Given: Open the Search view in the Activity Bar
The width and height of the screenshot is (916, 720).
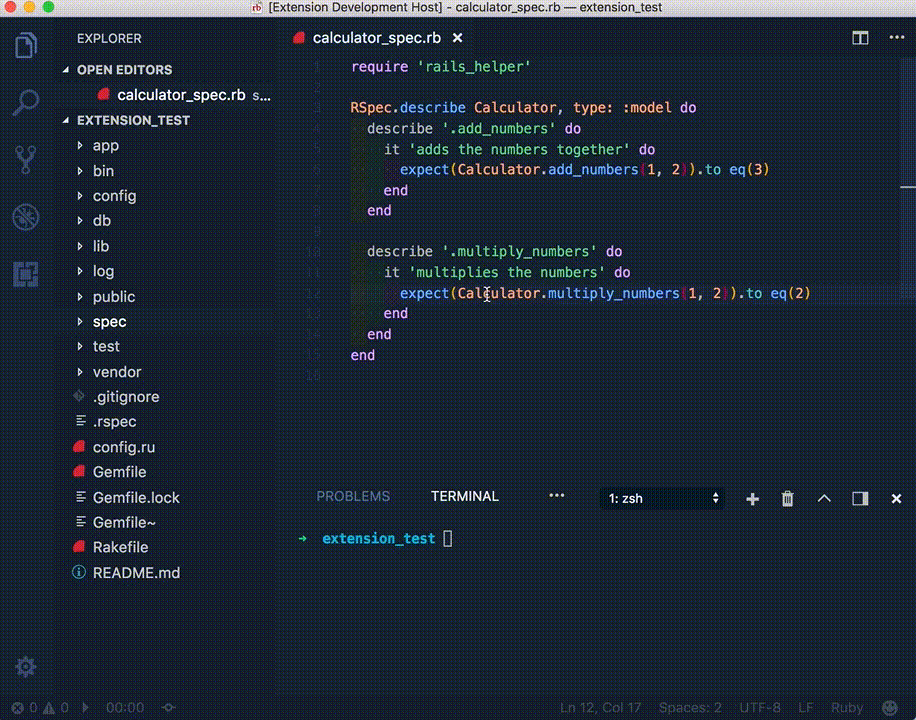Looking at the screenshot, I should [25, 102].
